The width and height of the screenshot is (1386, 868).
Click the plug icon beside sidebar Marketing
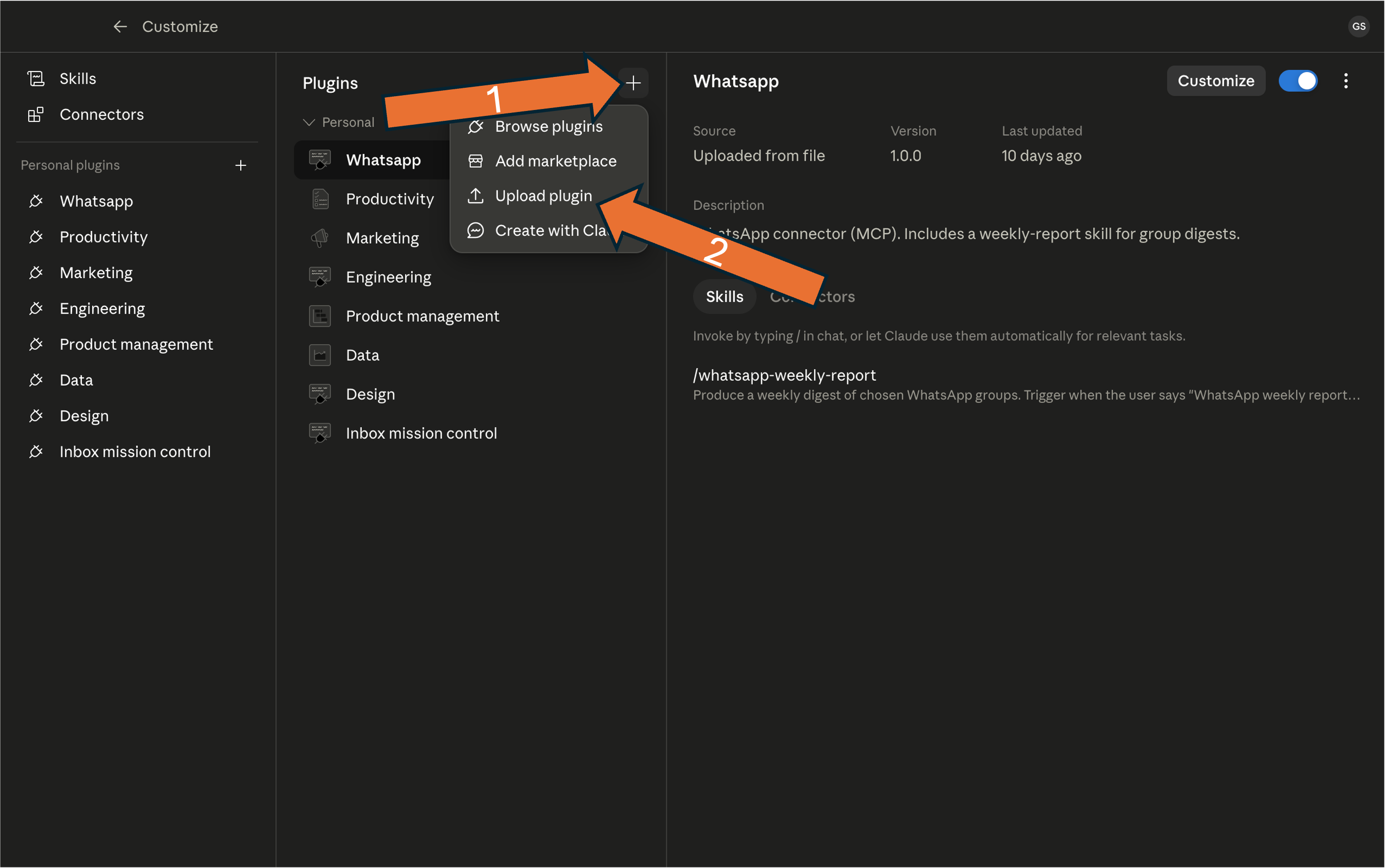(x=36, y=273)
